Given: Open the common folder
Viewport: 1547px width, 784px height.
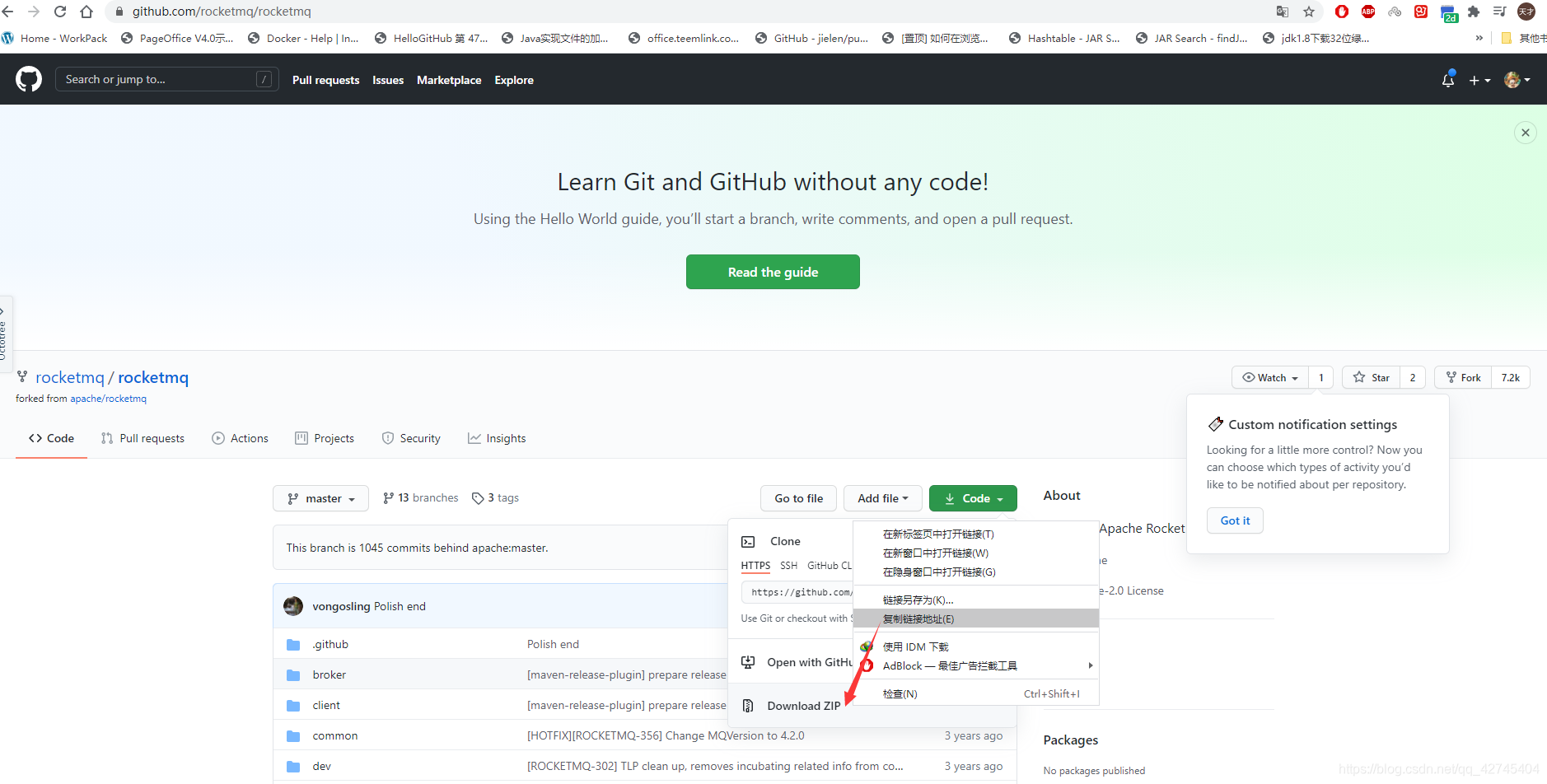Looking at the screenshot, I should coord(335,735).
